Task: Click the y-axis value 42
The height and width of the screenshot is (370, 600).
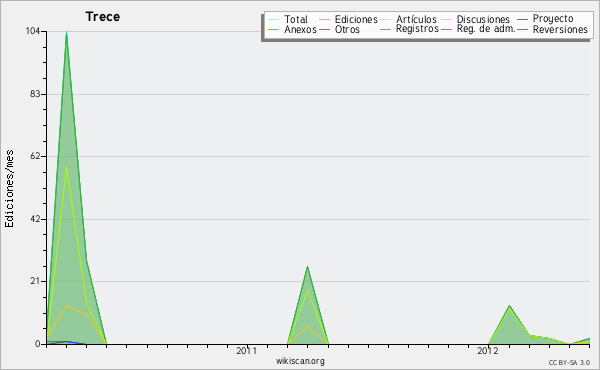Action: (x=35, y=219)
